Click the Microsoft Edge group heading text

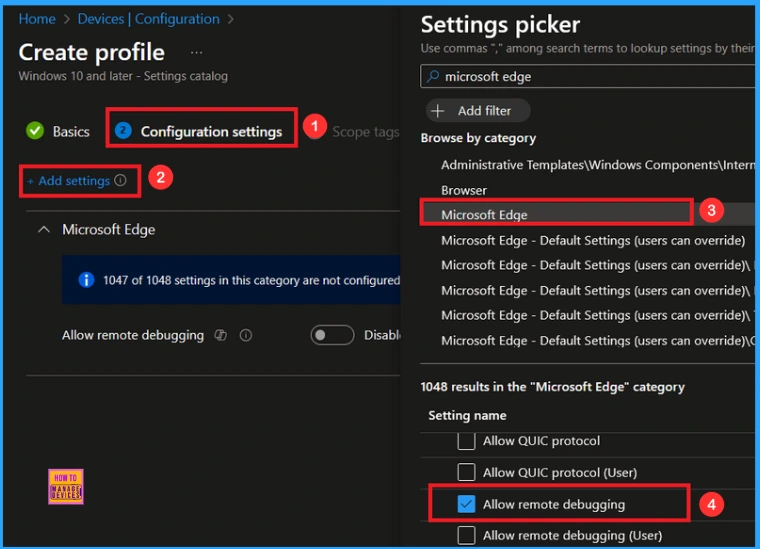coord(109,229)
